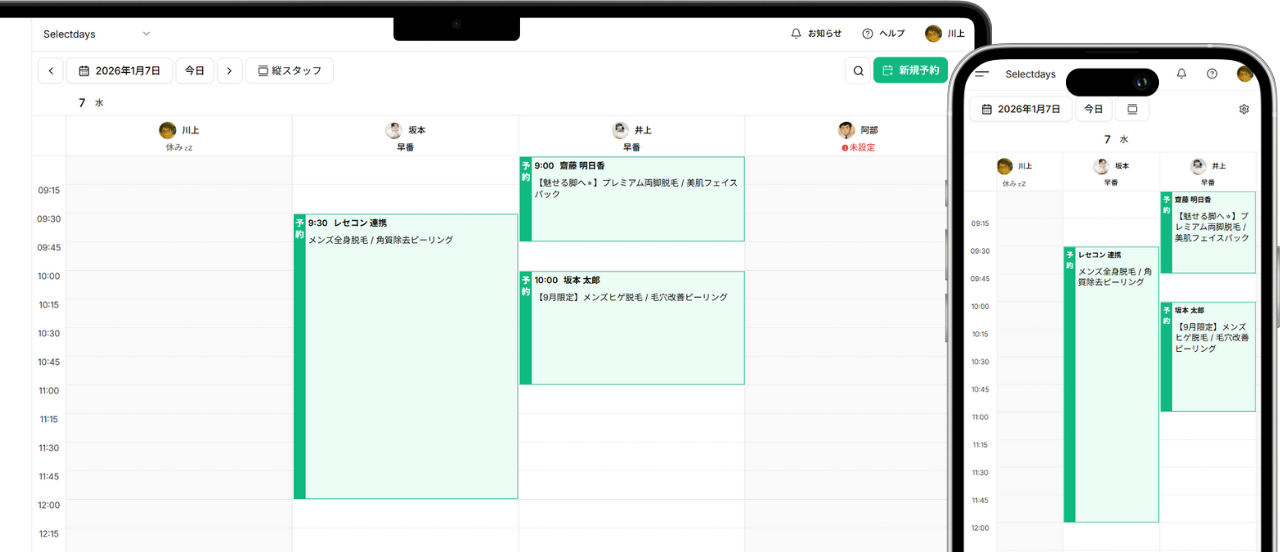This screenshot has height=552, width=1280.
Task: Toggle the staff view icon on the phone
Action: pos(1132,109)
